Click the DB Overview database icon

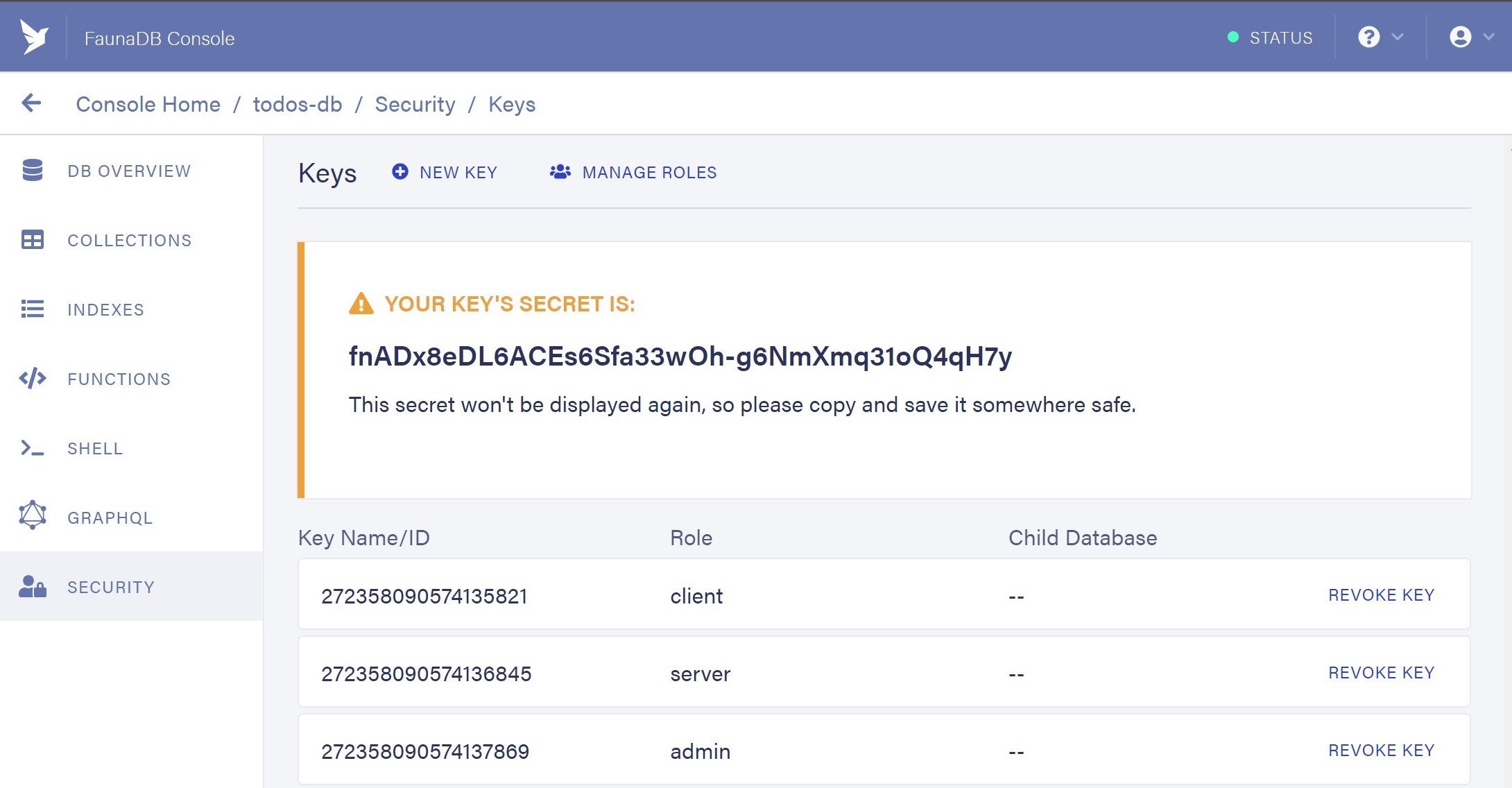coord(33,171)
